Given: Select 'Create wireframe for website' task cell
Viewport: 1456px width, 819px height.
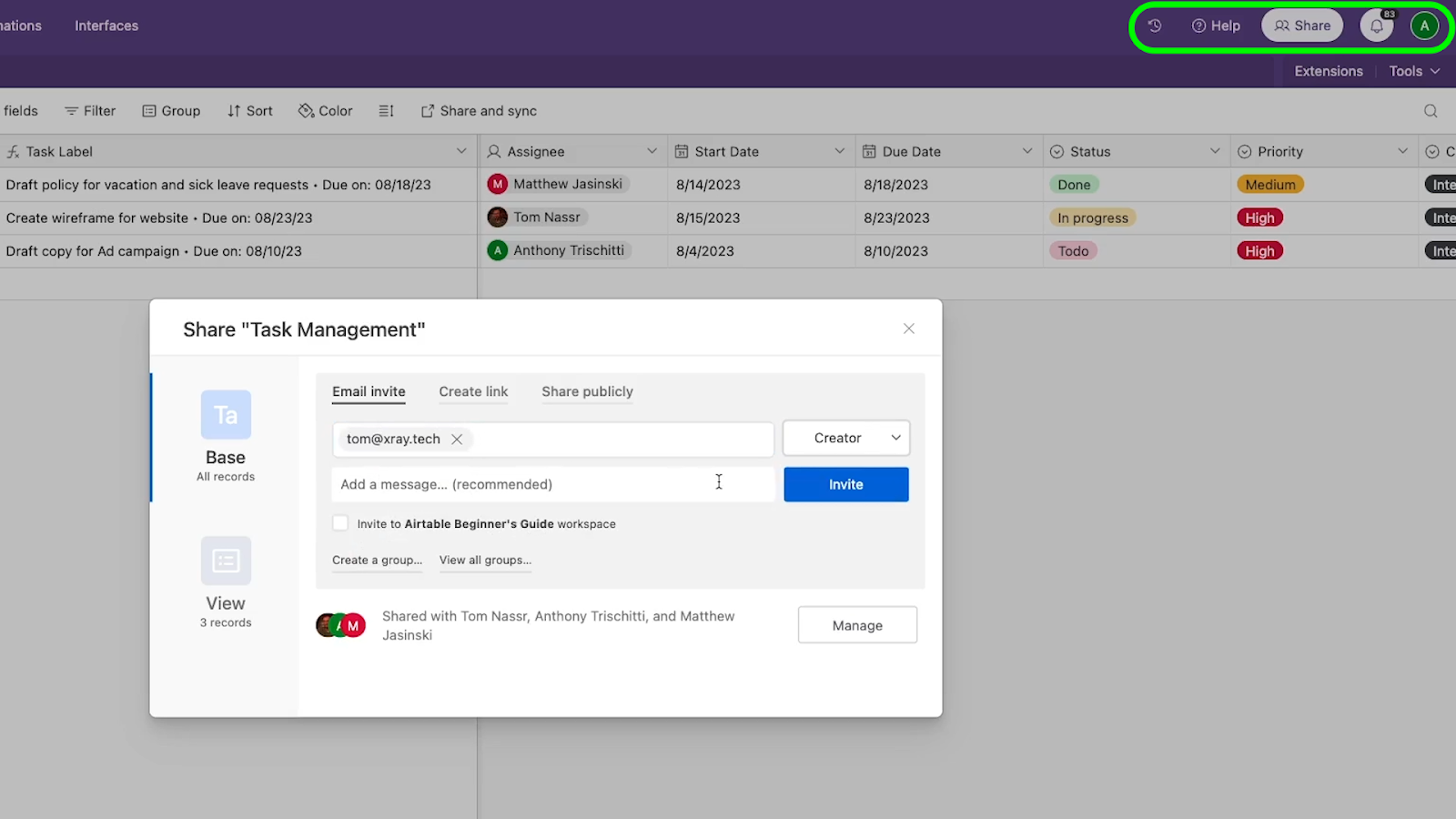Looking at the screenshot, I should click(238, 217).
